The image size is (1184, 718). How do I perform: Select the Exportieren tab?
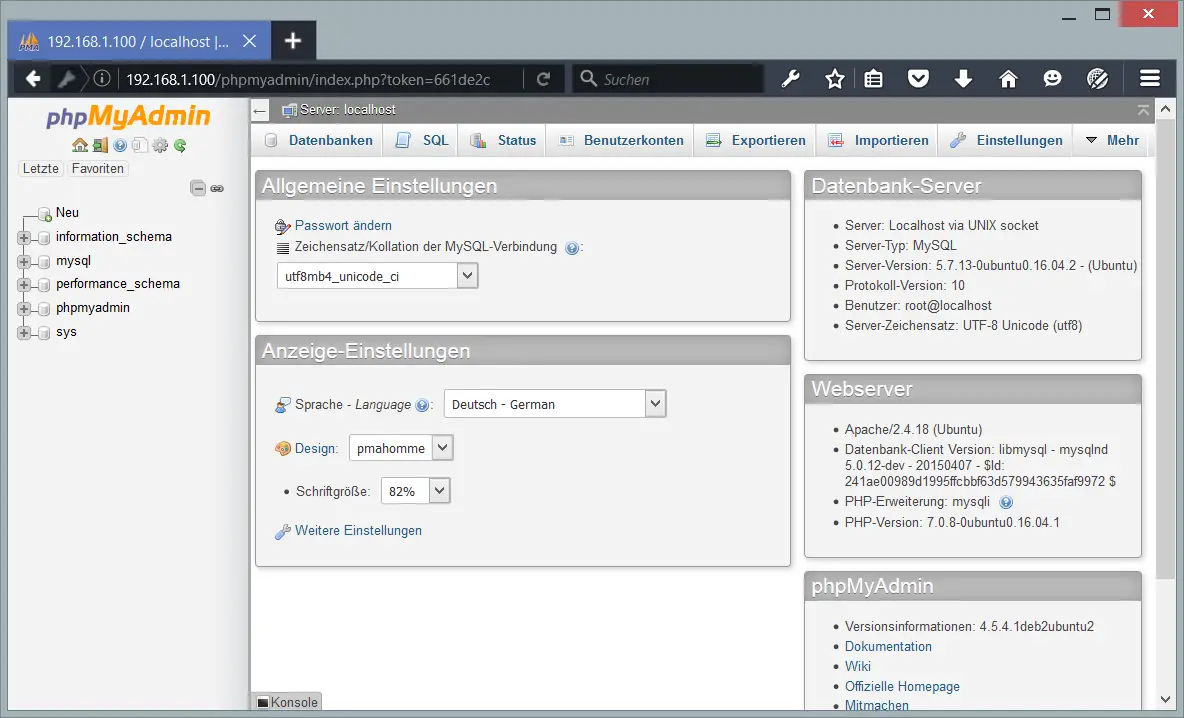756,140
